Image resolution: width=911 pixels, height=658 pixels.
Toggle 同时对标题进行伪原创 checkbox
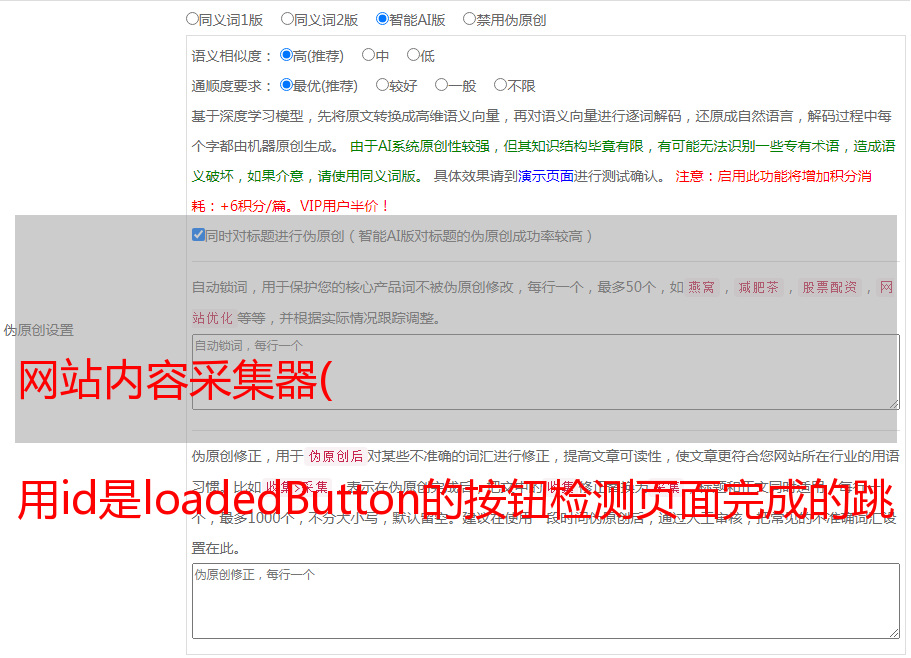coord(198,235)
